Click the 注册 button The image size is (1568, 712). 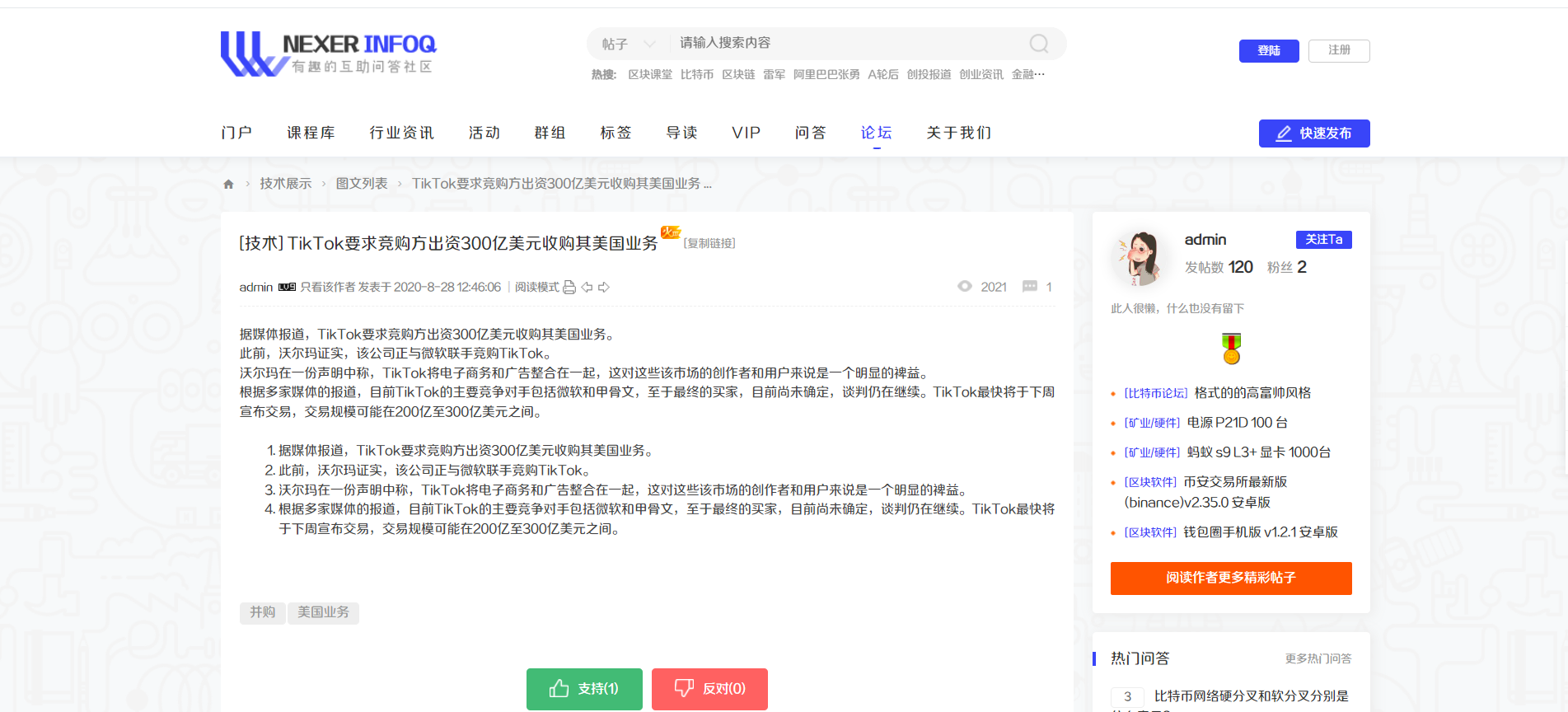(1339, 51)
